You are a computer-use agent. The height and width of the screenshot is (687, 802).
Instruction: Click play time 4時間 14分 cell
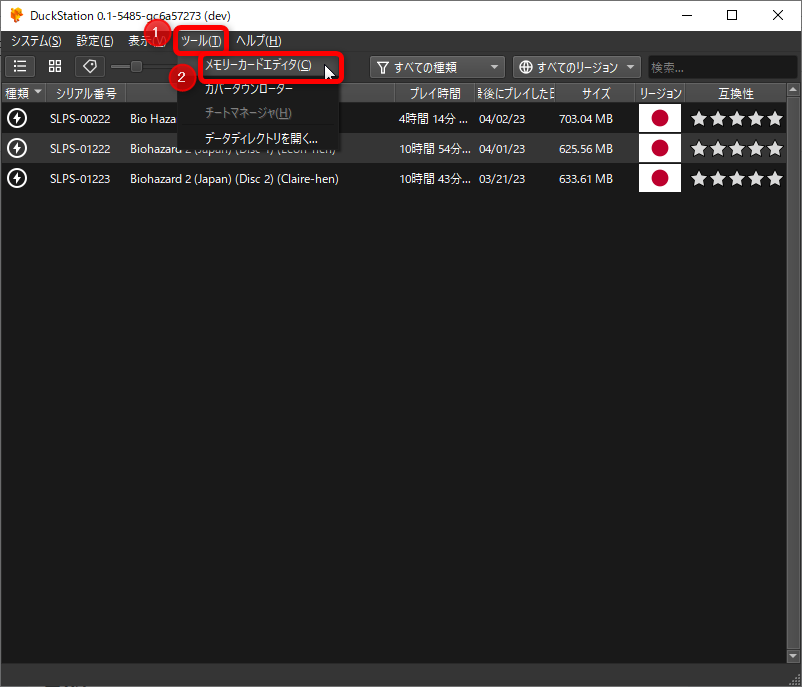[x=433, y=119]
